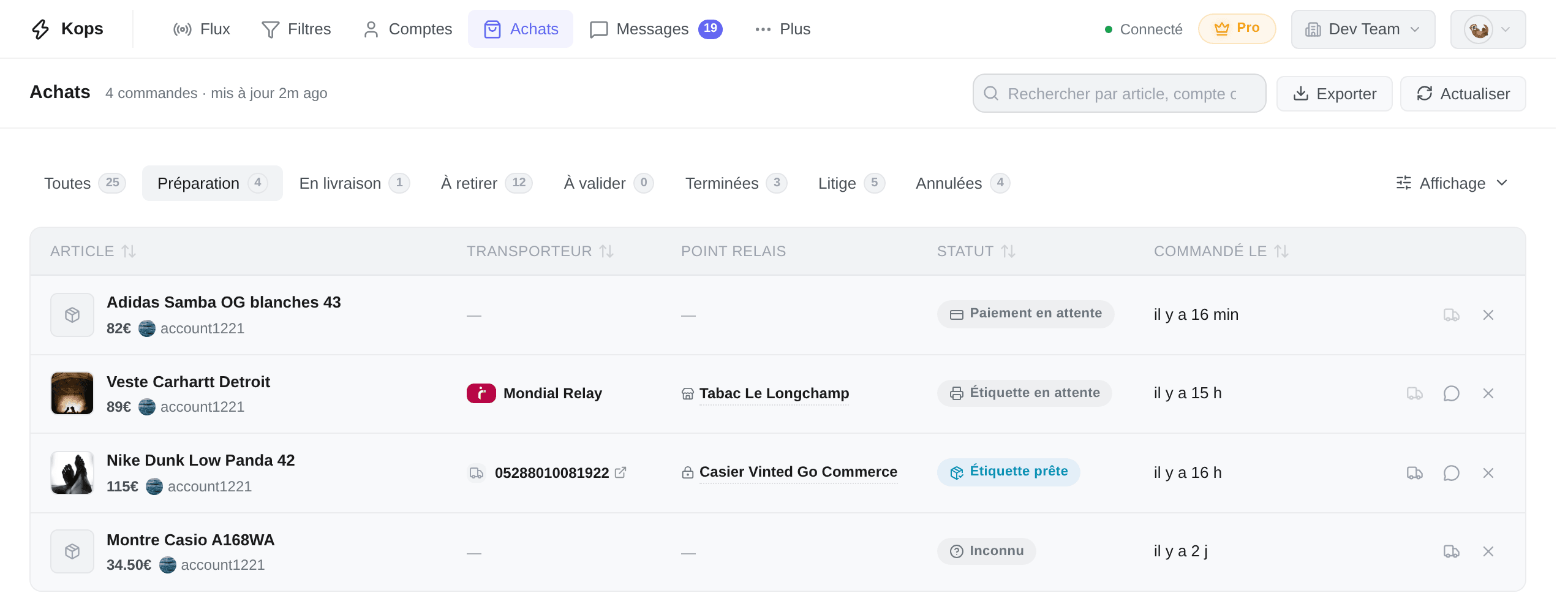Click account1221 under Adidas Samba row
The image size is (1568, 609).
pos(202,328)
